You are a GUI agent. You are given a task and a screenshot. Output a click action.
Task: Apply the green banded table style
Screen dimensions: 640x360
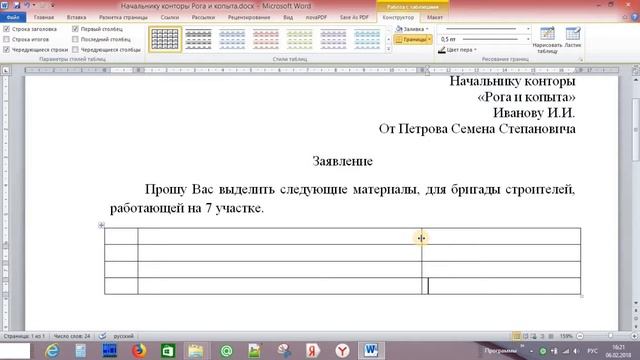coord(300,40)
